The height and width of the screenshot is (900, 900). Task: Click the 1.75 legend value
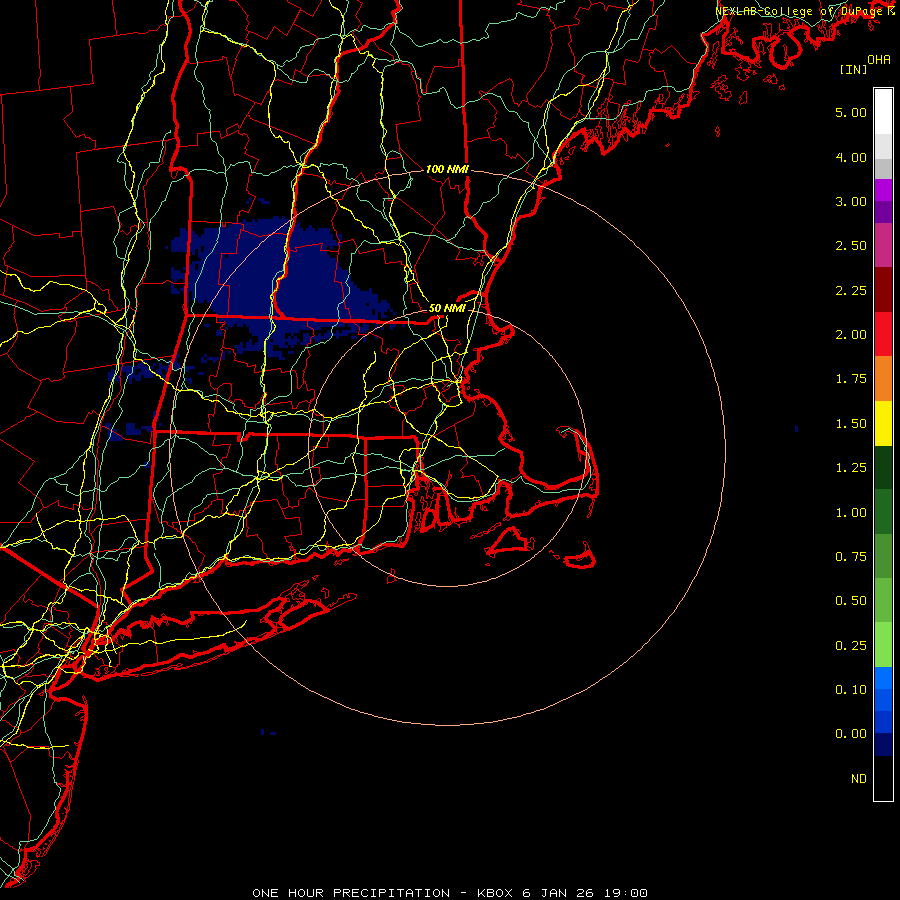[x=851, y=379]
